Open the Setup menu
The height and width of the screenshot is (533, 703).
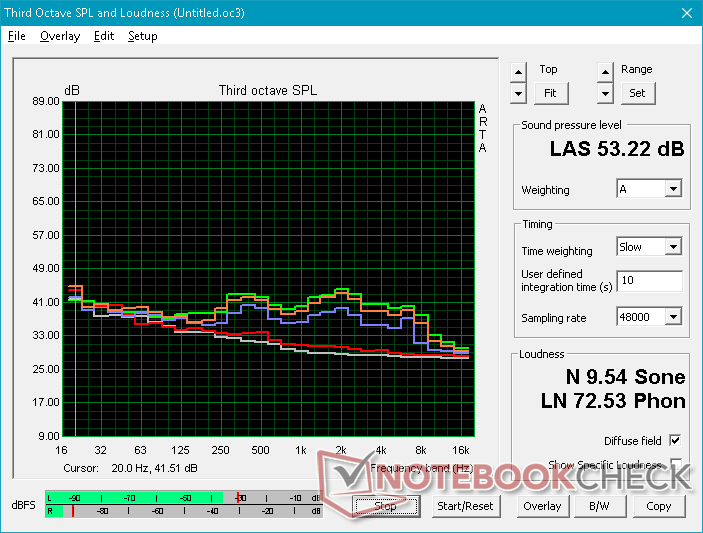(143, 36)
